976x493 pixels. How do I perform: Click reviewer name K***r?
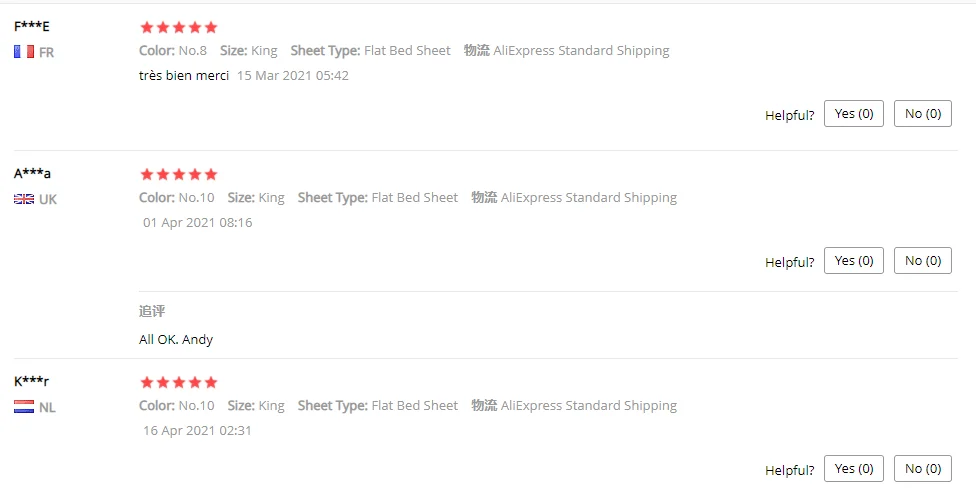tap(32, 381)
